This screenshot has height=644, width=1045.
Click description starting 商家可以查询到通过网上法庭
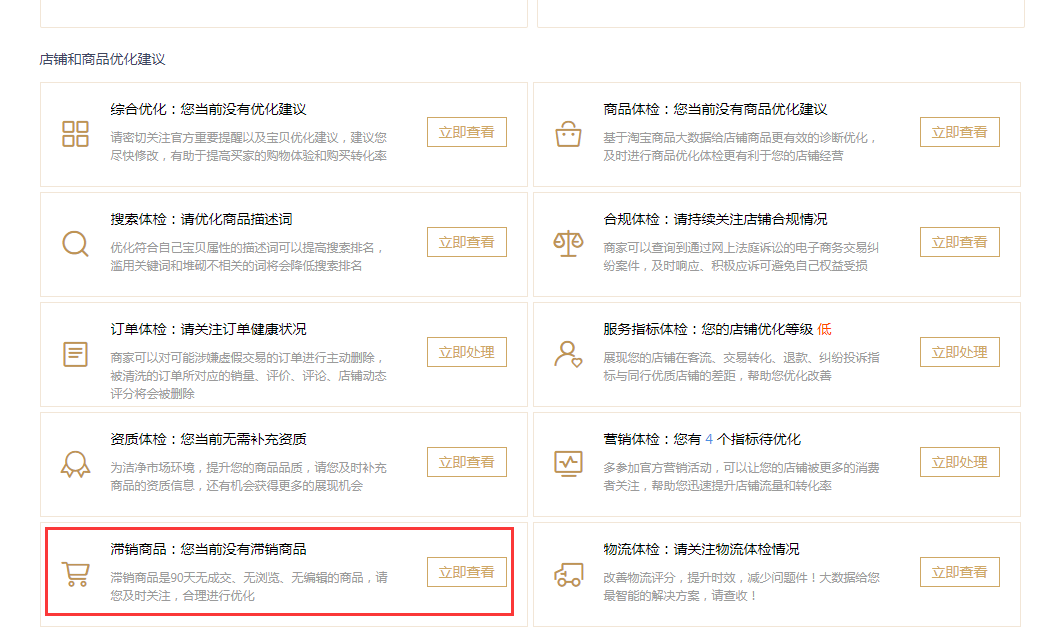(741, 257)
